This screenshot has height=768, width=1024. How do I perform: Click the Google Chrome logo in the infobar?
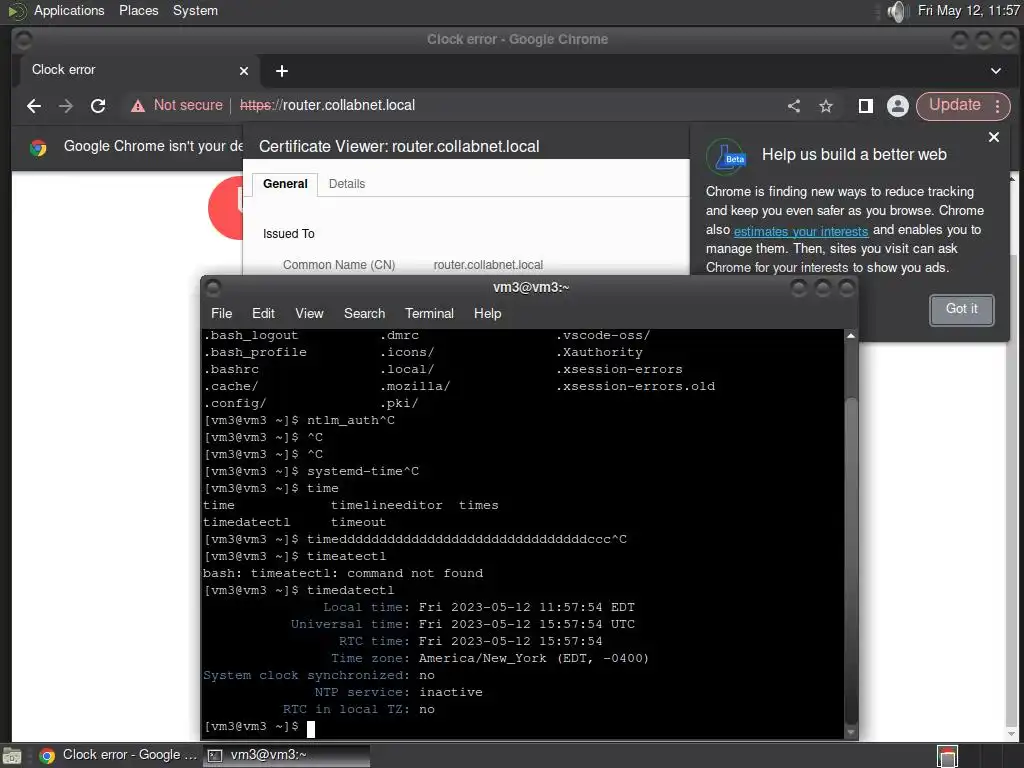pos(38,148)
